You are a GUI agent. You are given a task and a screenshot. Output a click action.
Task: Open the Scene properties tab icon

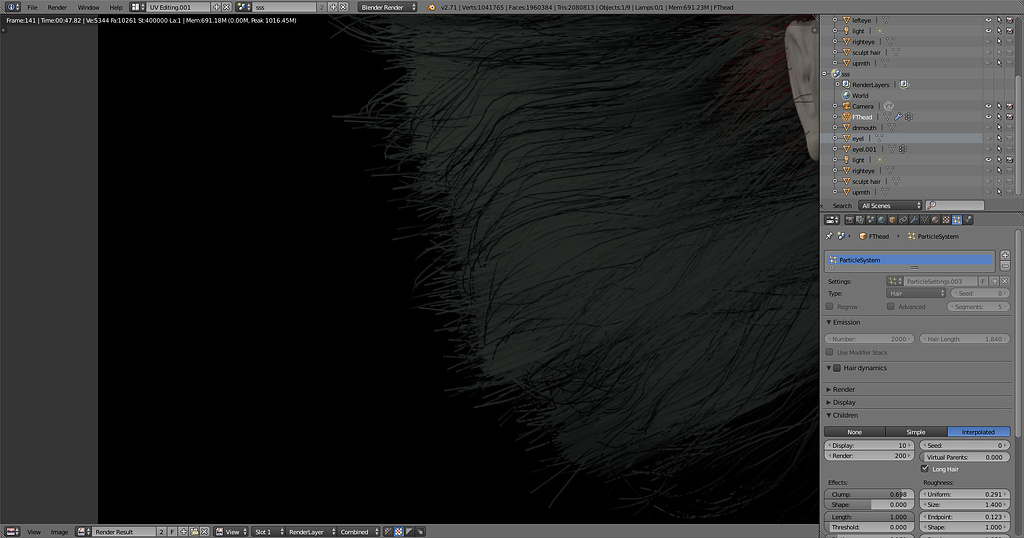[871, 219]
